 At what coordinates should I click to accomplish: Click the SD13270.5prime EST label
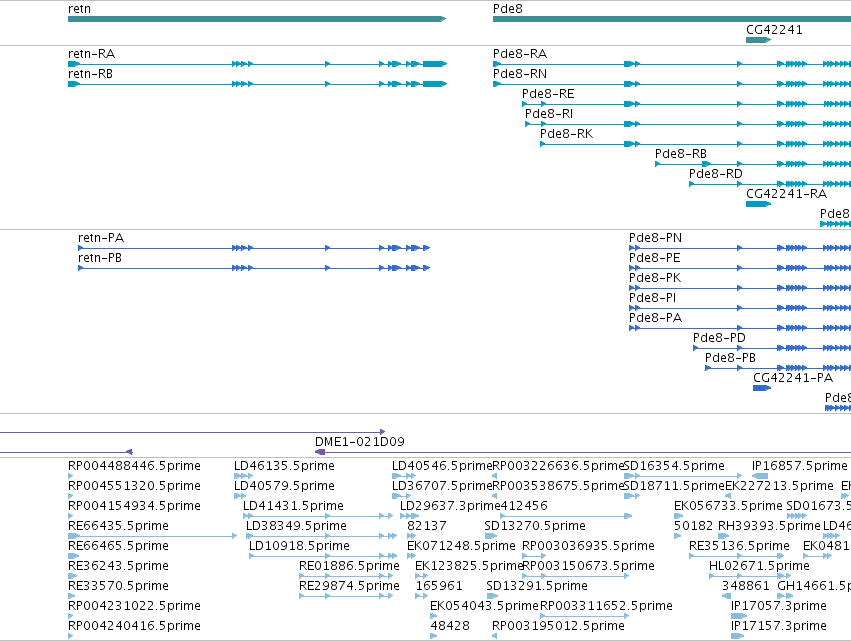click(535, 526)
